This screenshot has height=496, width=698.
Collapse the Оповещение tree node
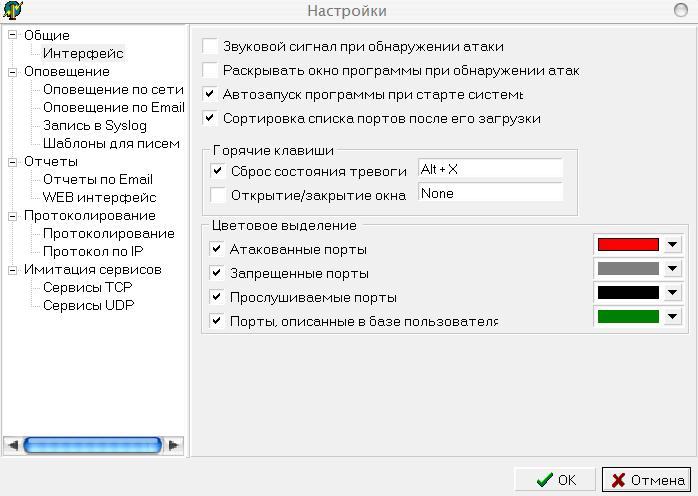(x=12, y=72)
